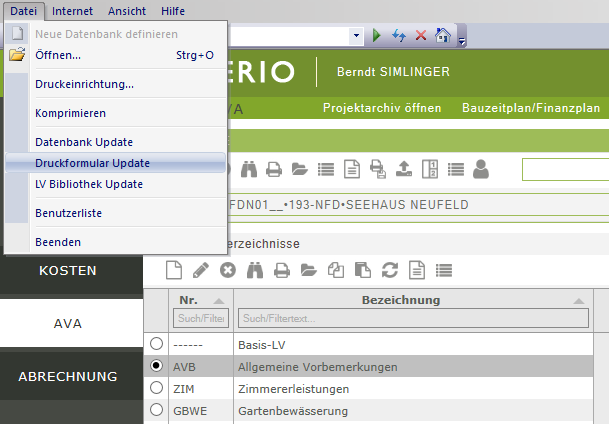Select the Basis-LV radio button
This screenshot has width=609, height=424.
coord(157,344)
